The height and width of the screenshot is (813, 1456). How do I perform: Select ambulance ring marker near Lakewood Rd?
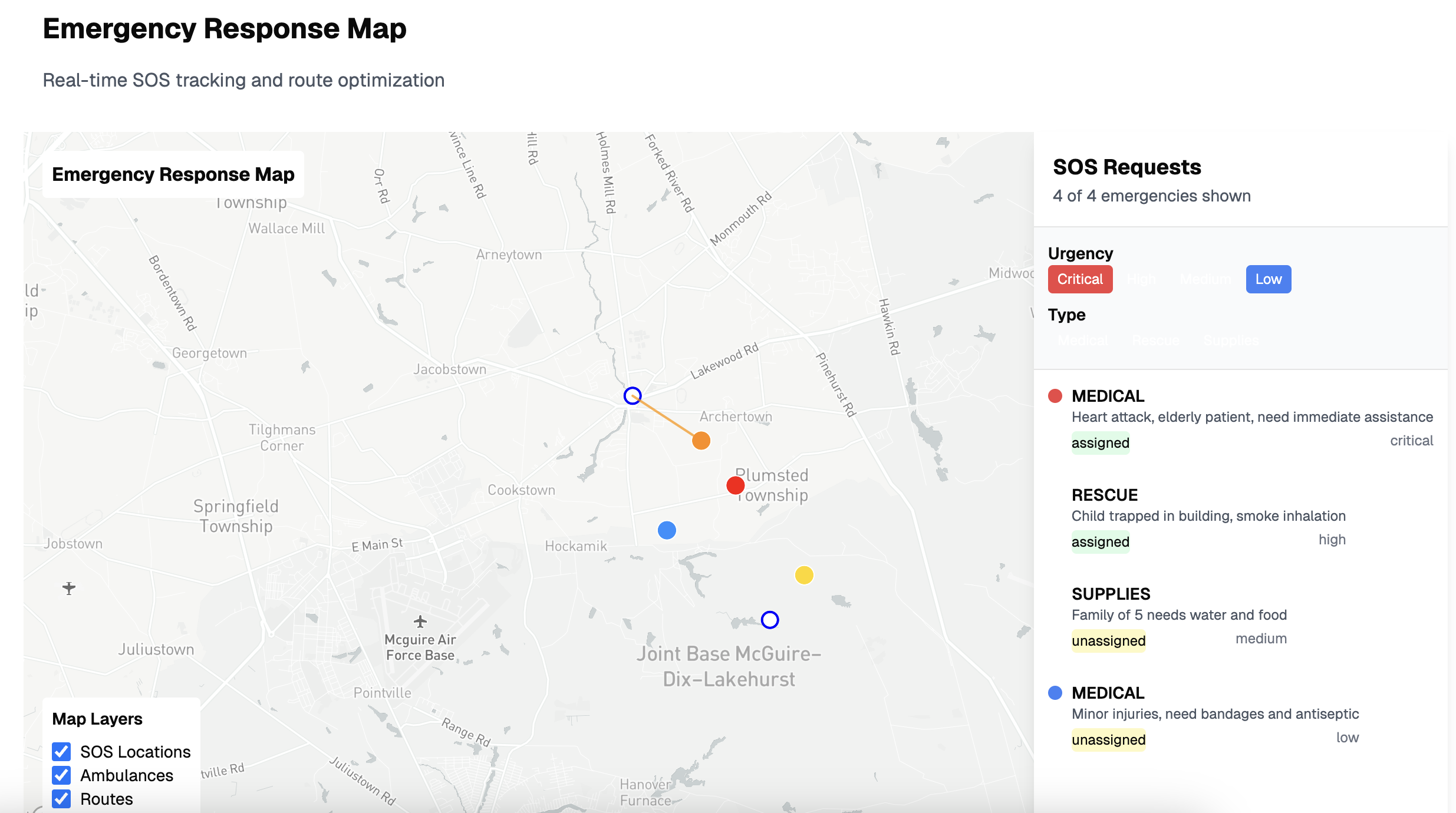[x=633, y=395]
